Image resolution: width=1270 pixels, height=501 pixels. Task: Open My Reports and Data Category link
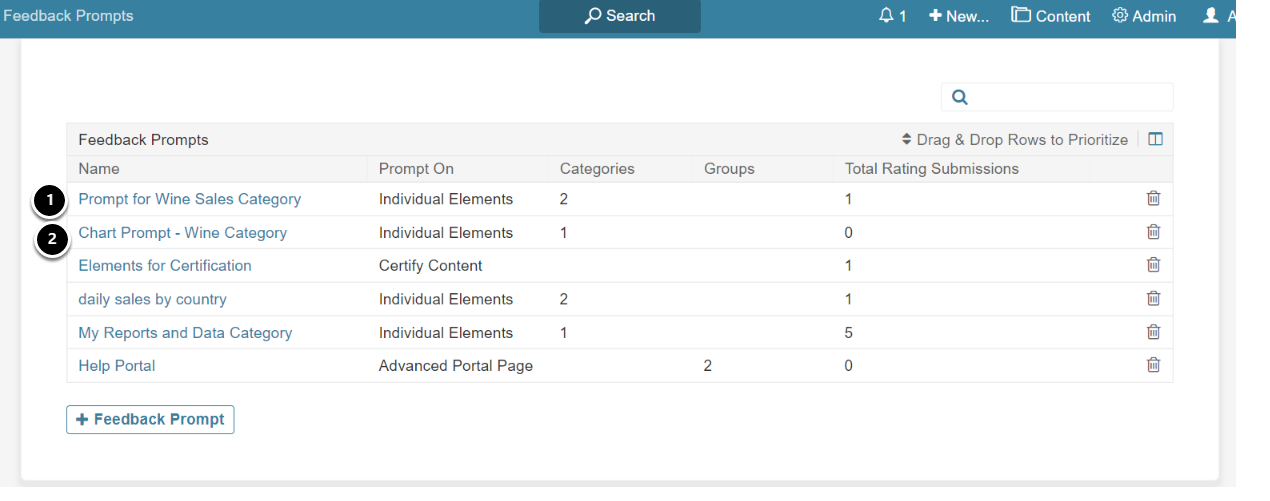click(x=185, y=333)
